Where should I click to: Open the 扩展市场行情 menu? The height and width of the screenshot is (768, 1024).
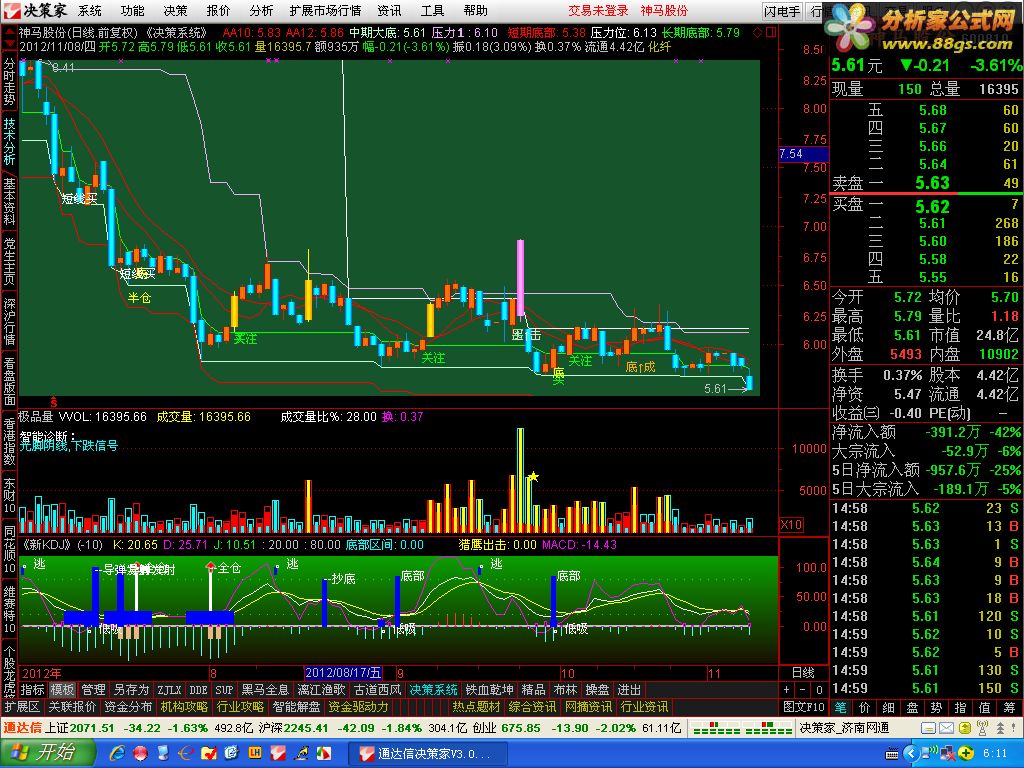(x=325, y=10)
